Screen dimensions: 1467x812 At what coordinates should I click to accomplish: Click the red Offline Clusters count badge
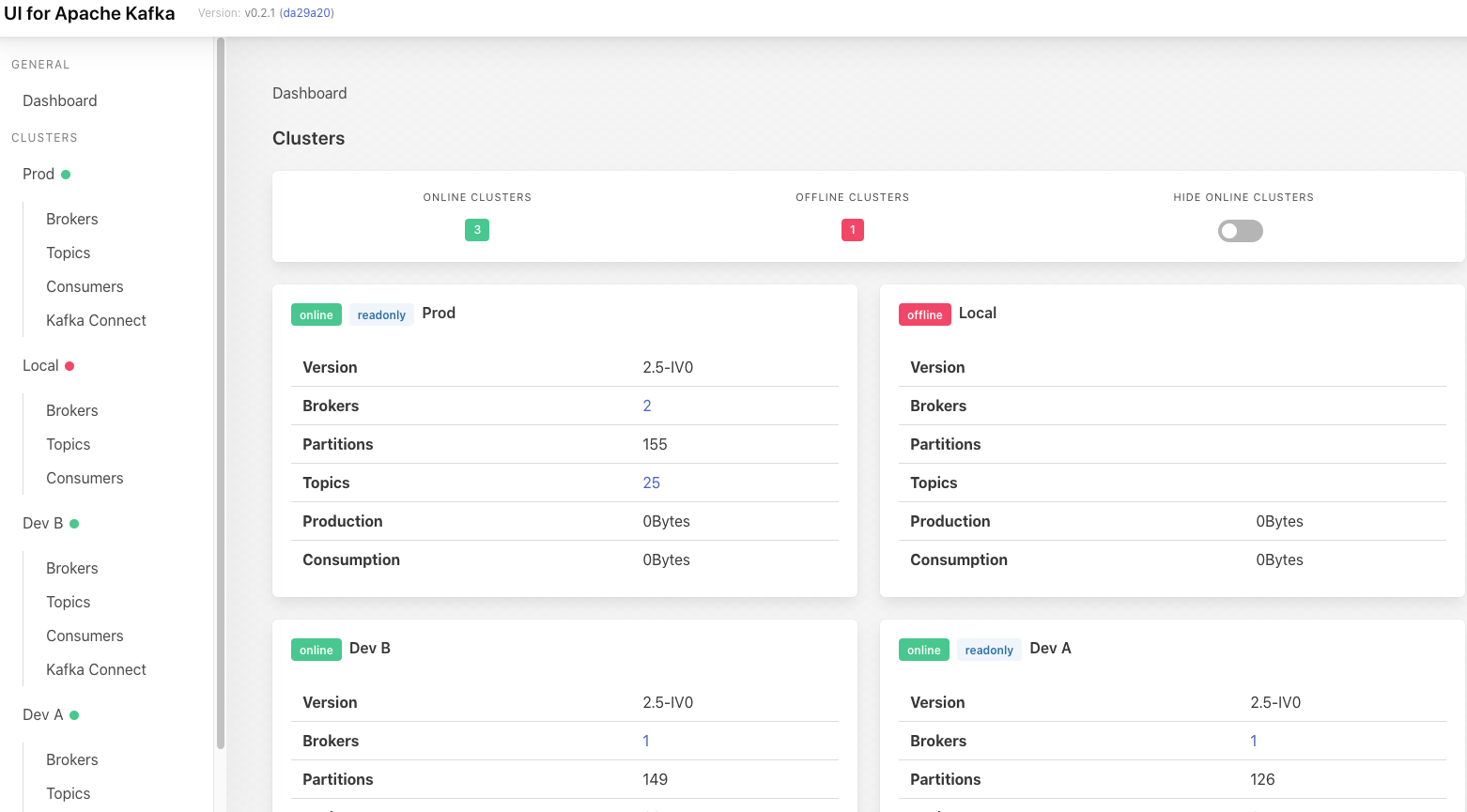click(852, 229)
